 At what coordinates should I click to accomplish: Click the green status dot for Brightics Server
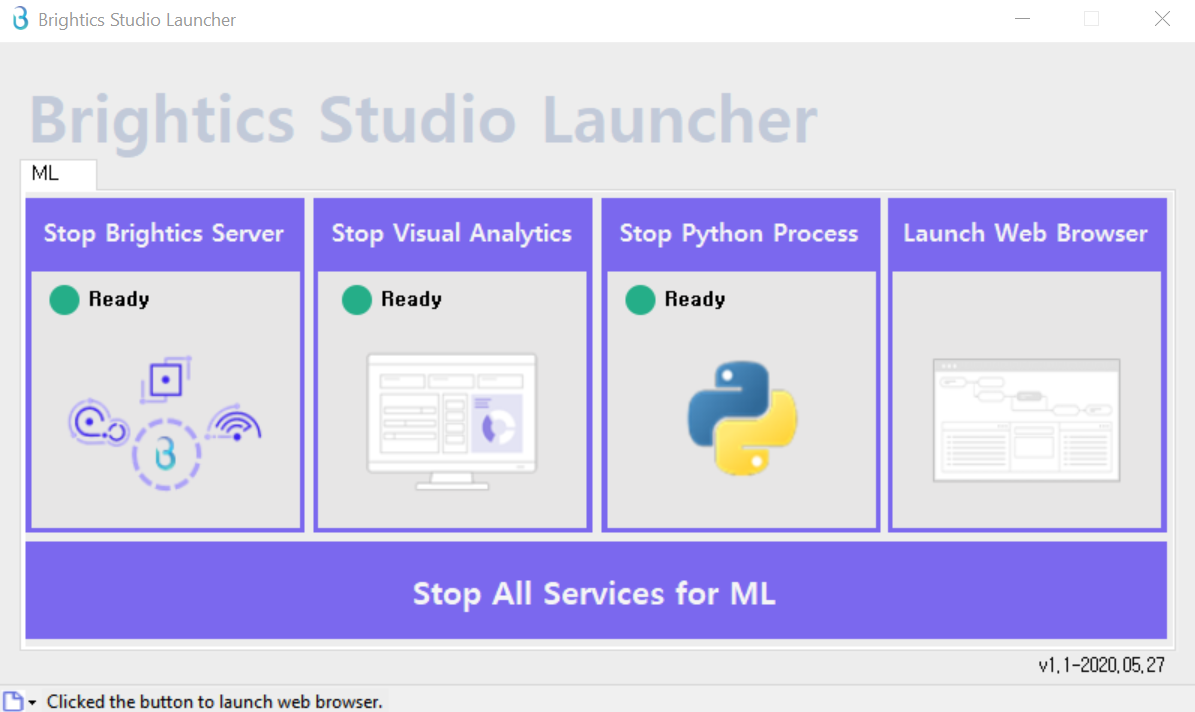[64, 300]
